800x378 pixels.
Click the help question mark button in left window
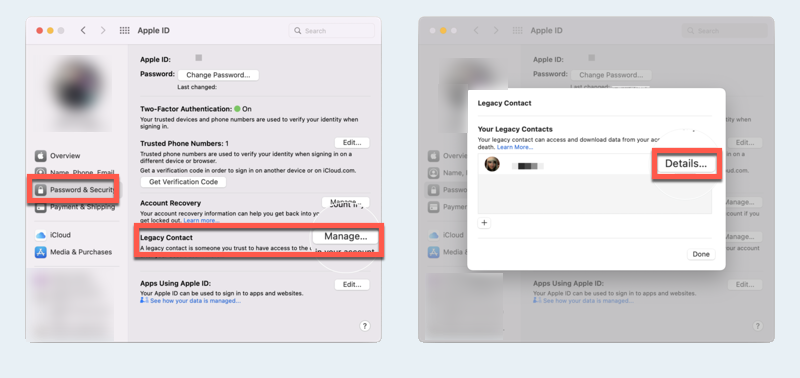point(364,326)
